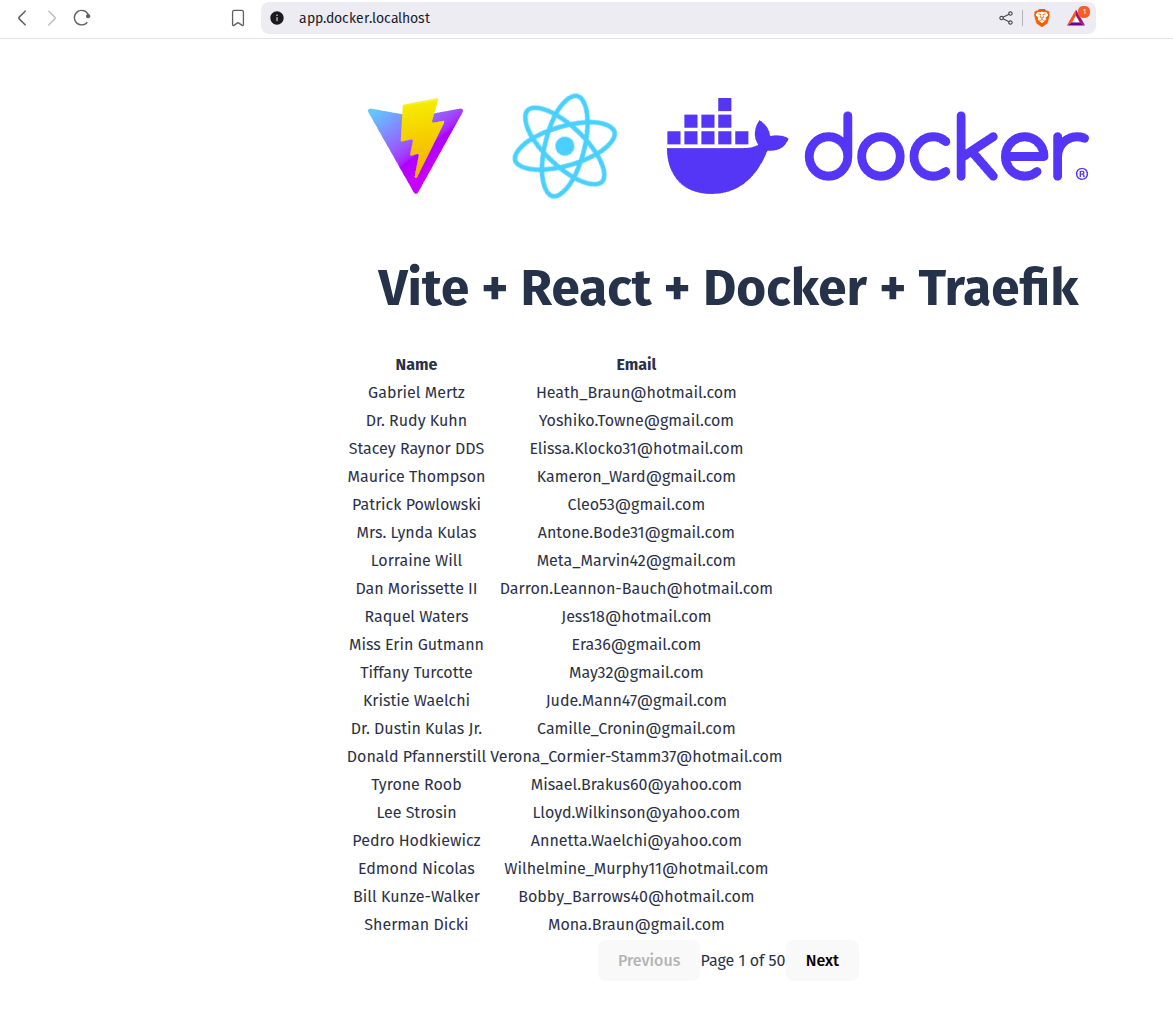This screenshot has width=1173, height=1011.
Task: Click the 'Page 1 of 50' indicator
Action: (x=743, y=960)
